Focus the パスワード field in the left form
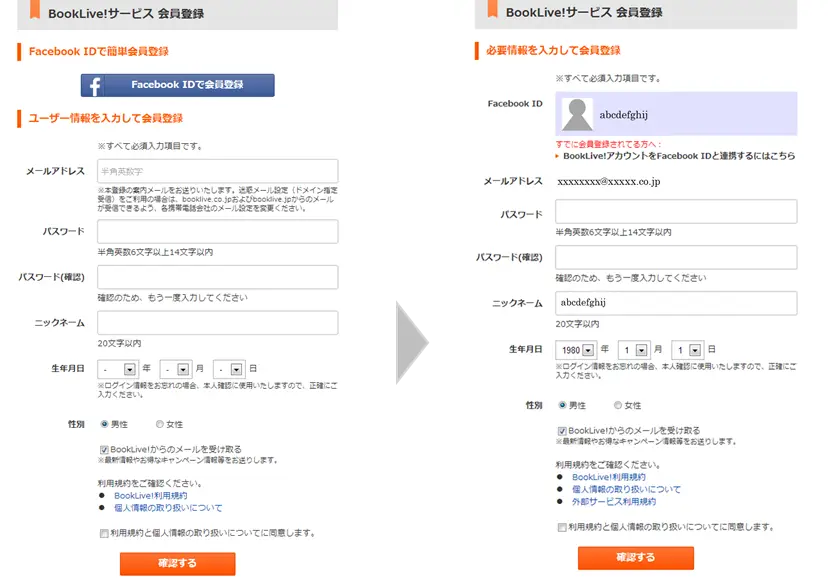The width and height of the screenshot is (828, 580). coord(218,231)
